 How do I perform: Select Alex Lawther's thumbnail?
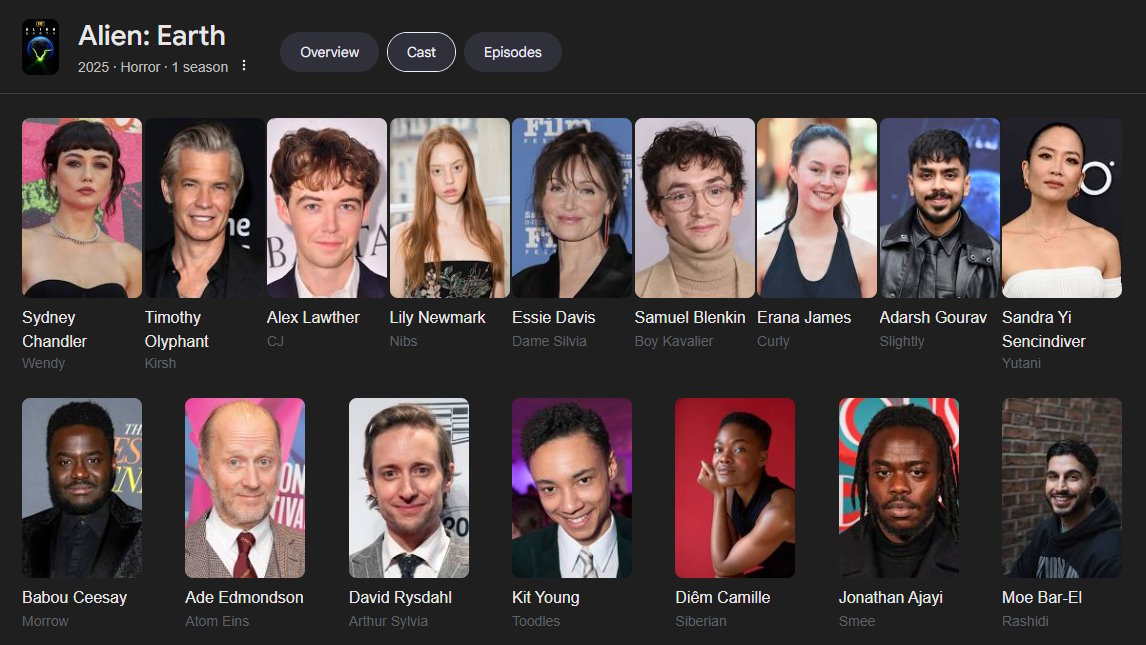(327, 208)
